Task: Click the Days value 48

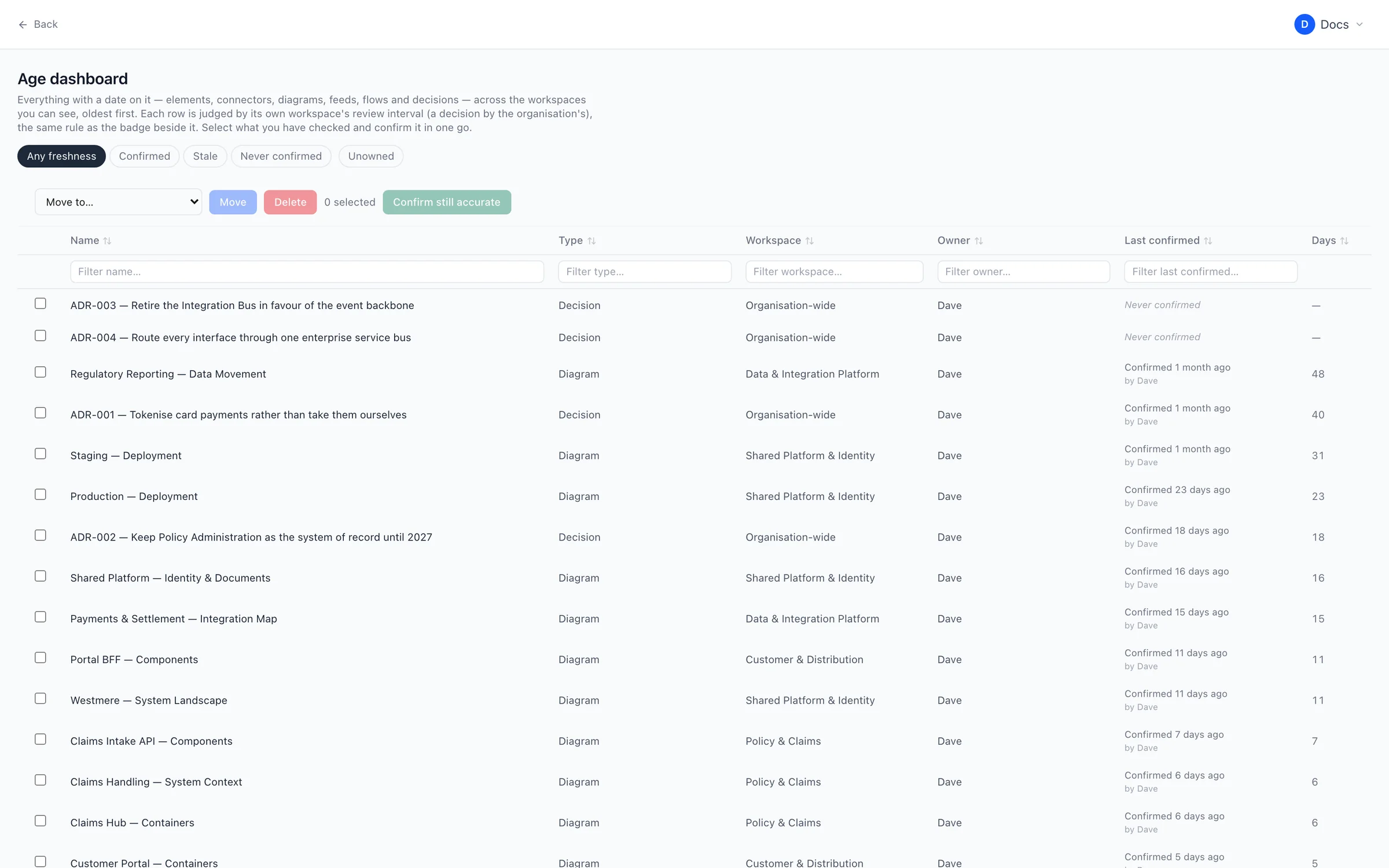Action: pos(1318,374)
